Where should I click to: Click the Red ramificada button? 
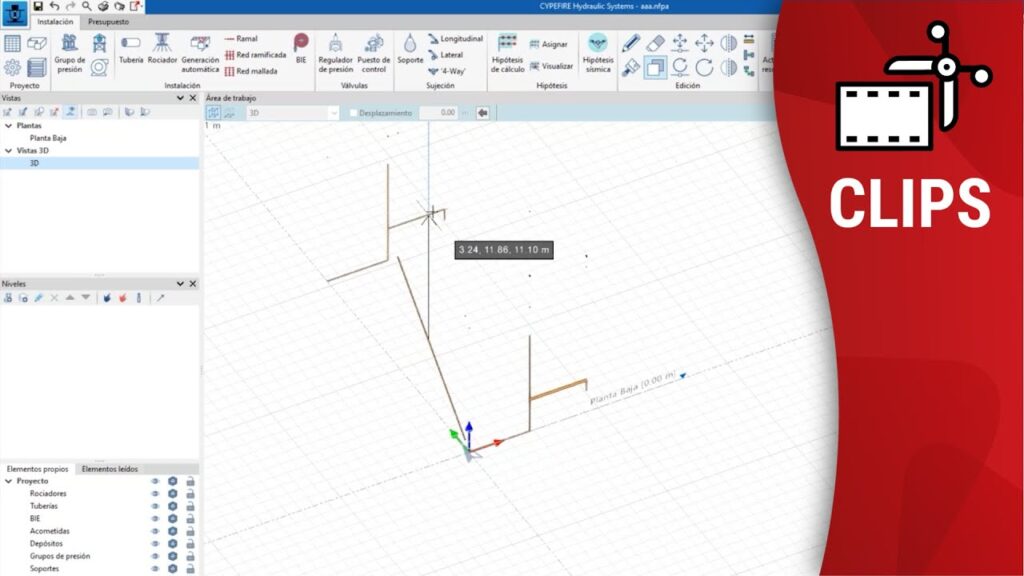[x=255, y=55]
